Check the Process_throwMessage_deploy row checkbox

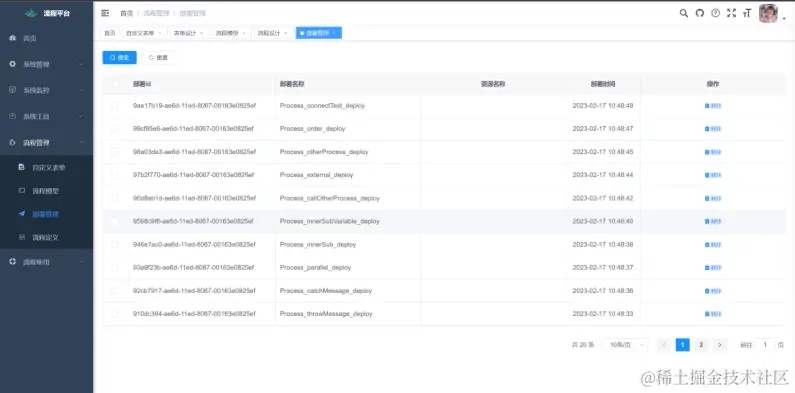pyautogui.click(x=115, y=314)
